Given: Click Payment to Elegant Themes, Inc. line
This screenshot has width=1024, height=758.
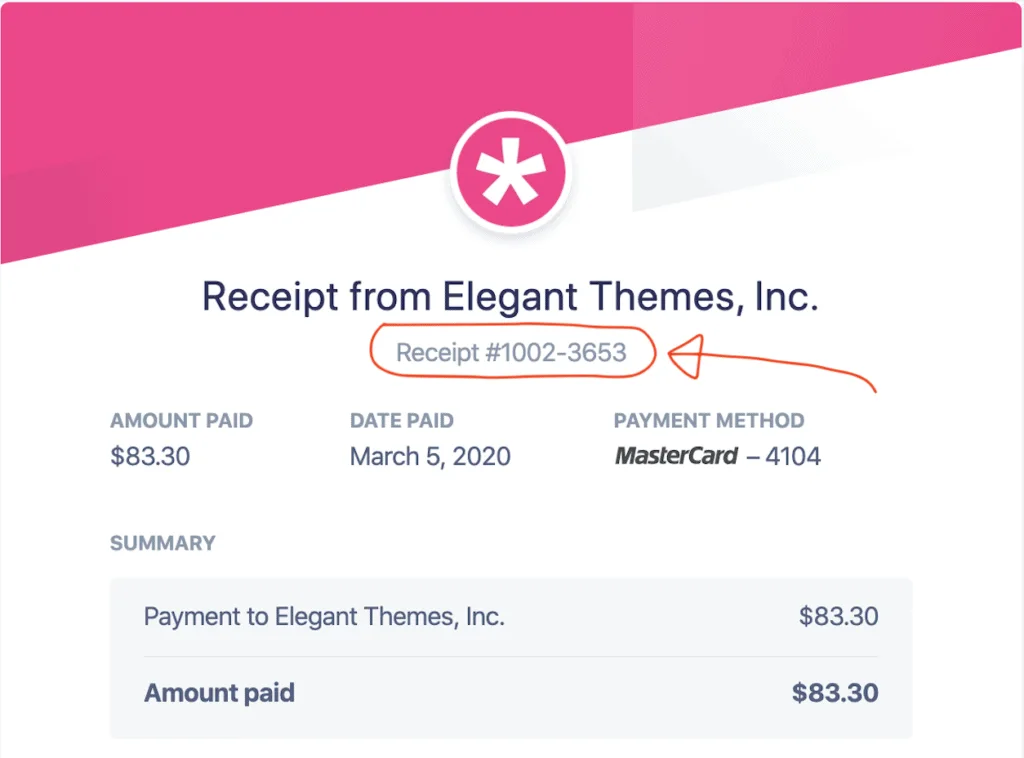Looking at the screenshot, I should click(x=324, y=616).
